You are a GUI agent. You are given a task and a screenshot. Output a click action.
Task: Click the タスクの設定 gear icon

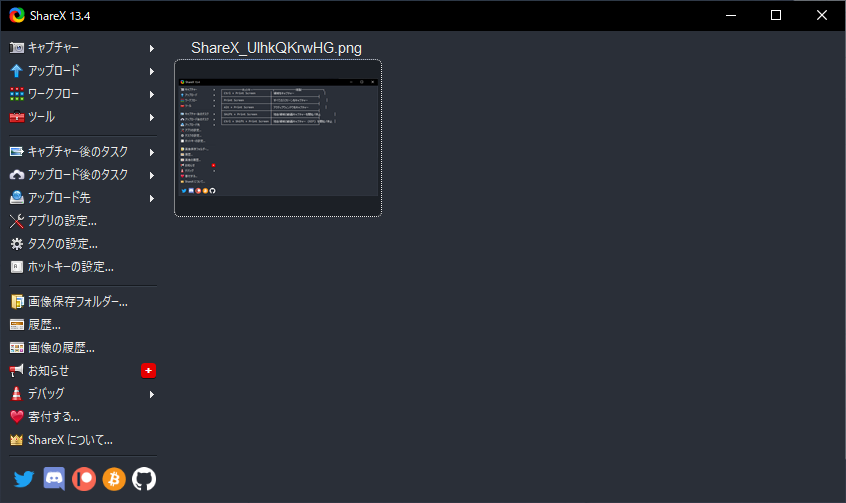coord(17,244)
